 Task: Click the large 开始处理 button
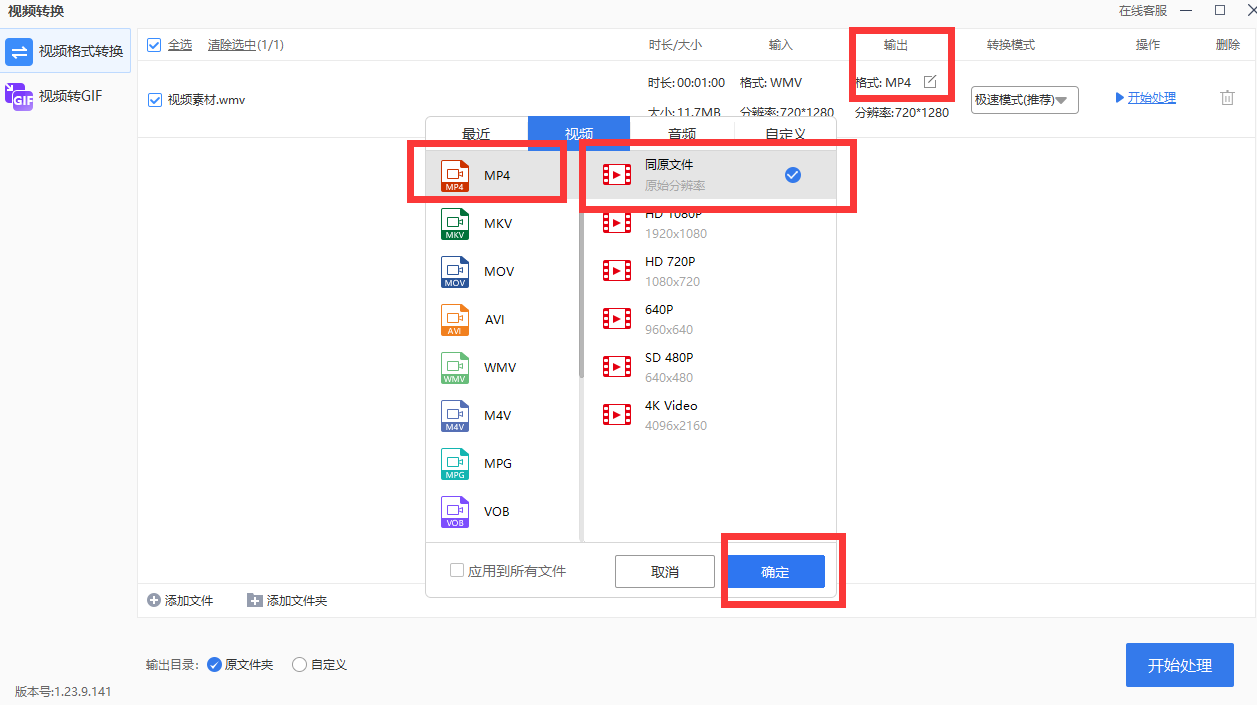1180,665
